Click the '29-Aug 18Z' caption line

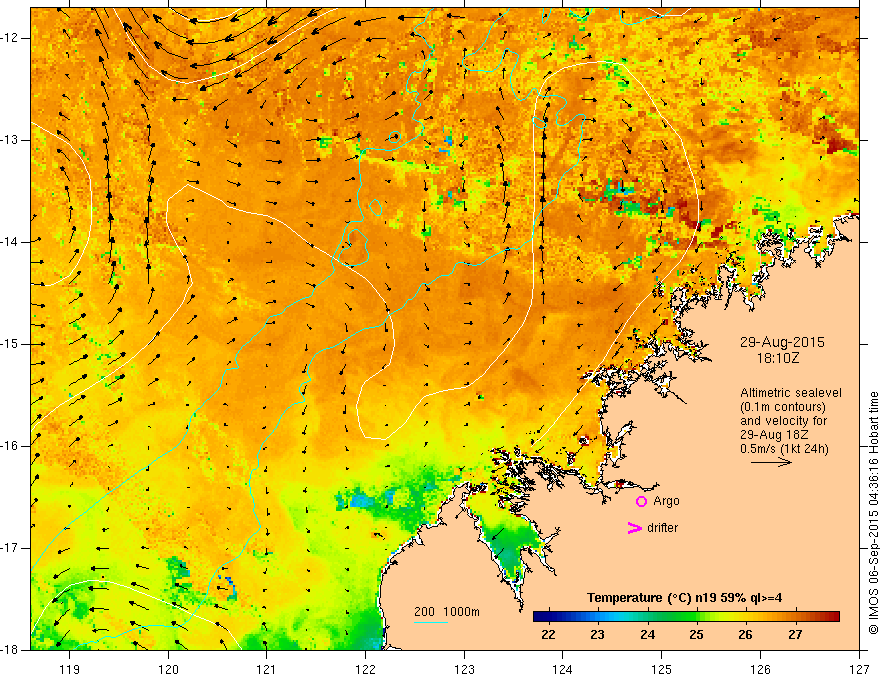point(773,435)
